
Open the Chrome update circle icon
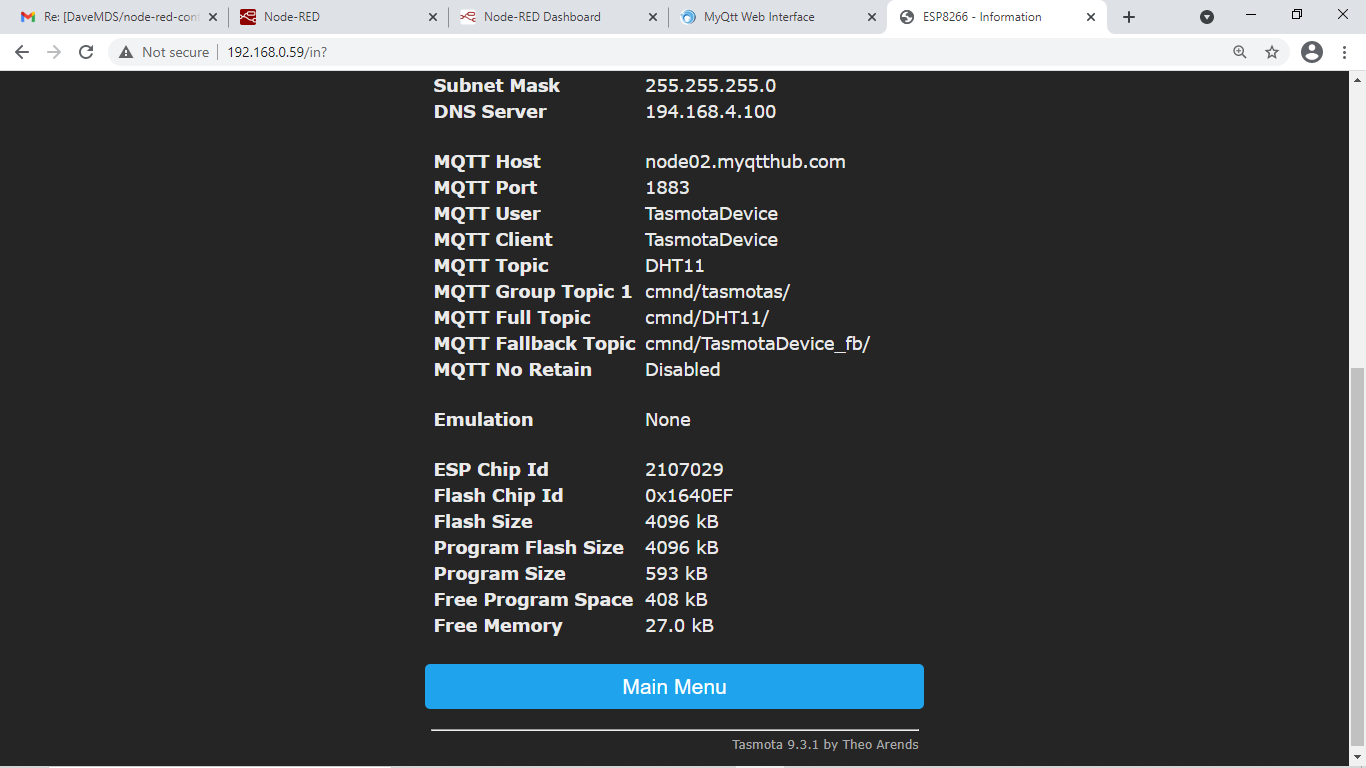click(x=1207, y=16)
